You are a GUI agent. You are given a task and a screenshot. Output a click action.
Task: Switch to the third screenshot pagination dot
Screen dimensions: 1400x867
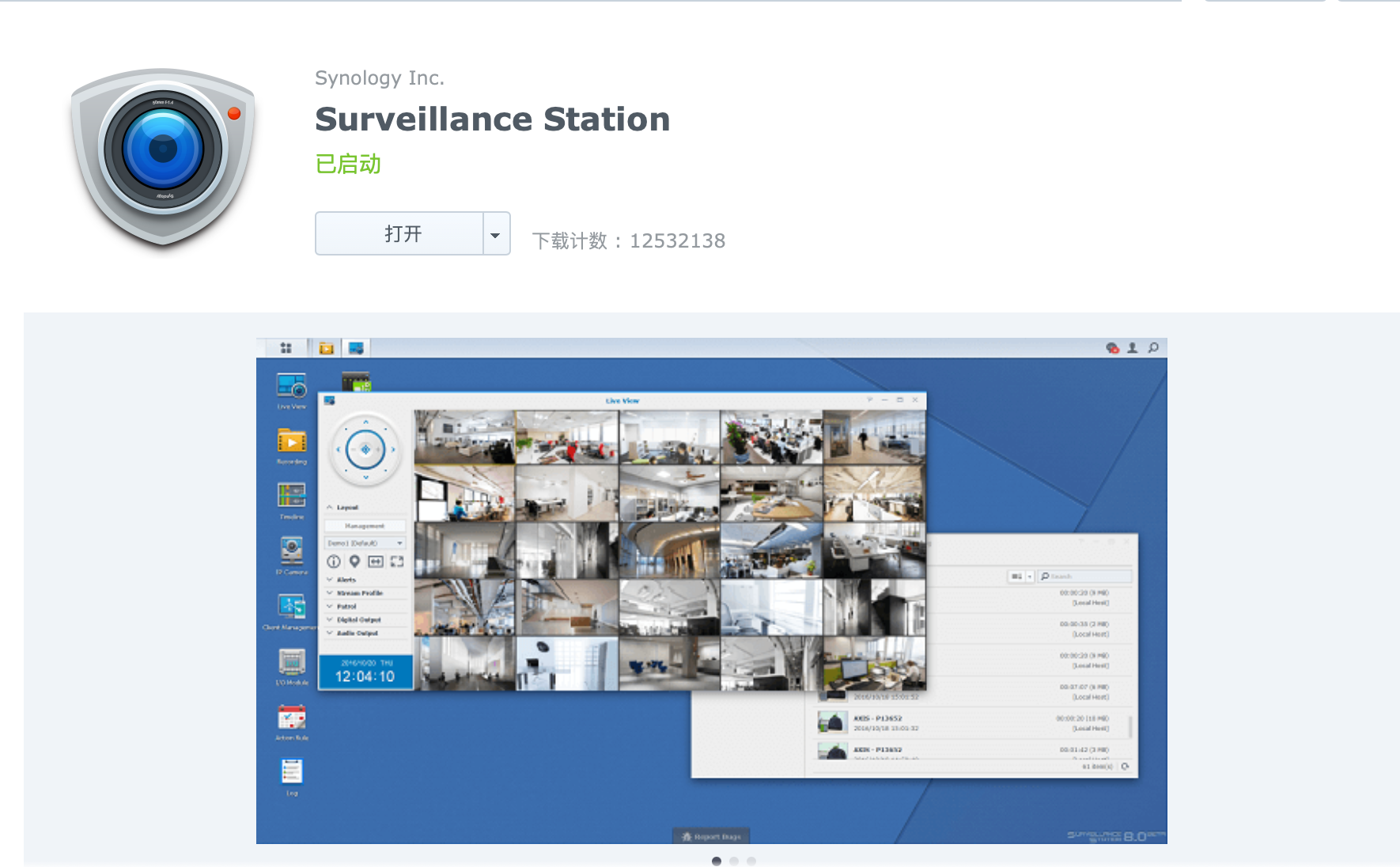(x=751, y=861)
